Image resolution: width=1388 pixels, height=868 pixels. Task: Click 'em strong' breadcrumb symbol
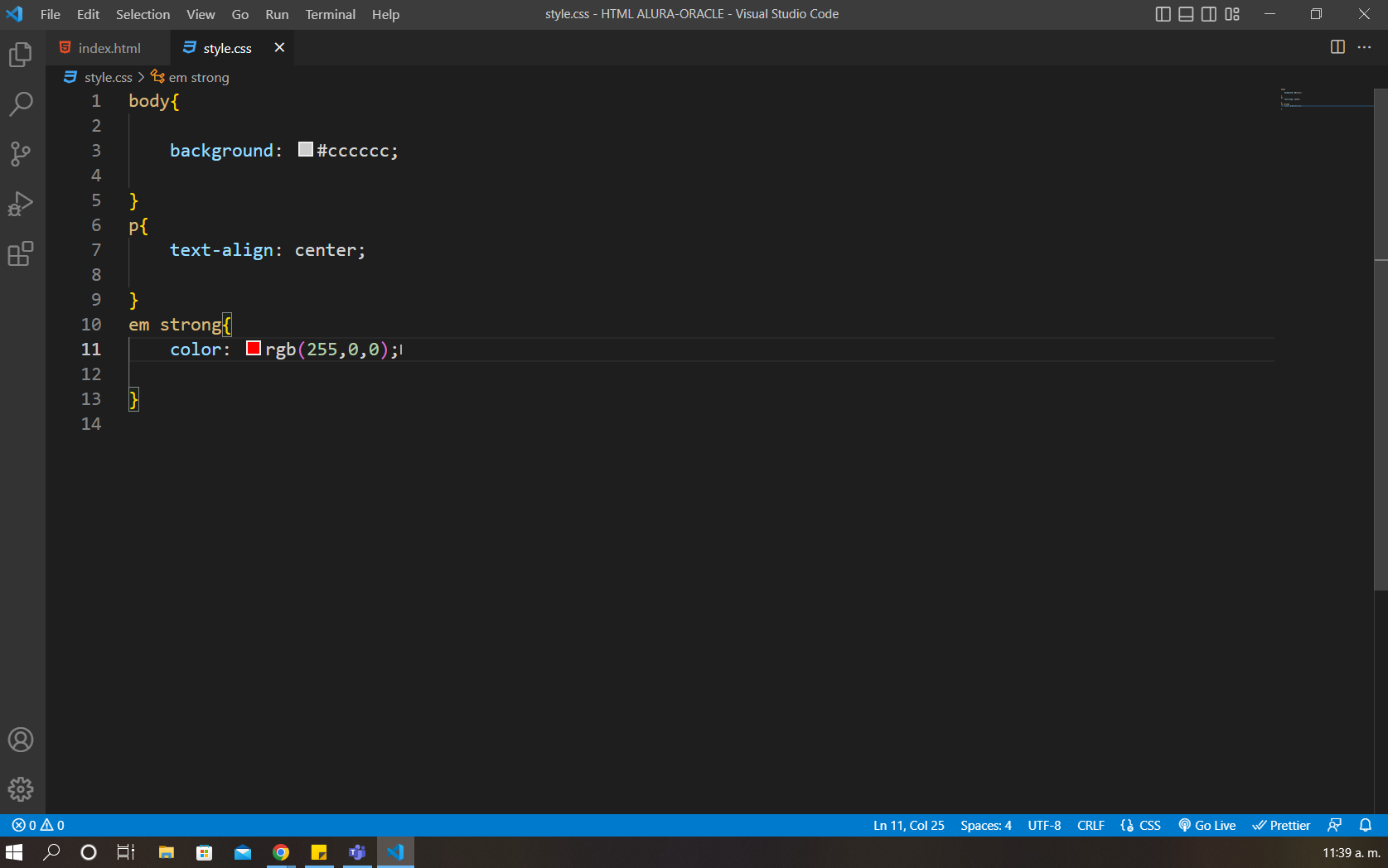click(199, 77)
